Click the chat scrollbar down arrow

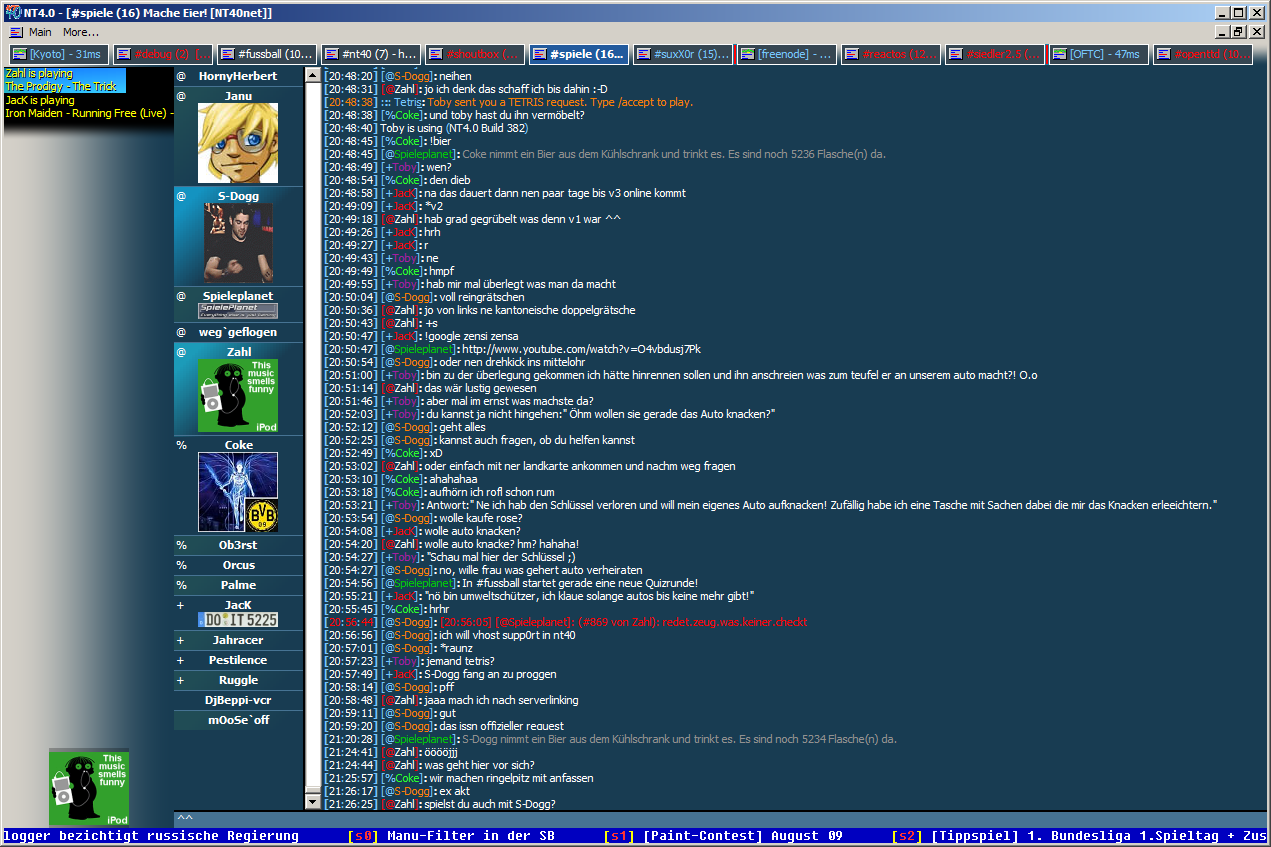[312, 802]
